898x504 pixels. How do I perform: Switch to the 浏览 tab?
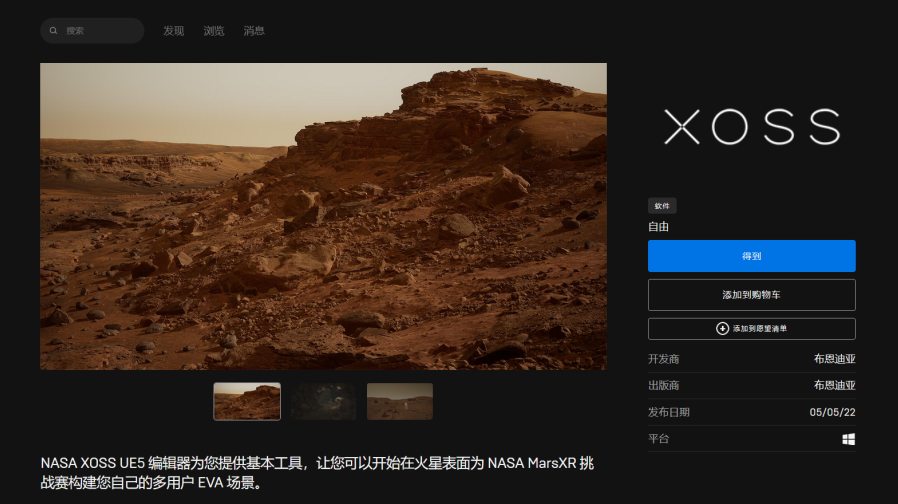point(214,31)
